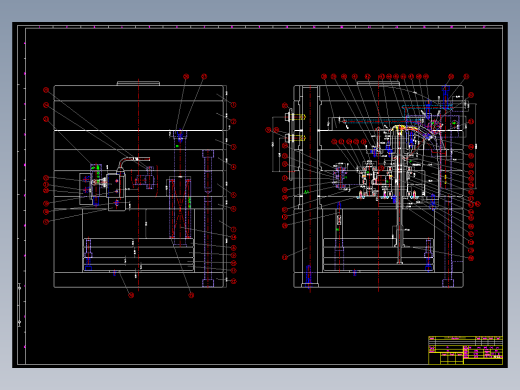The width and height of the screenshot is (520, 390).
Task: Click the yellow title block table
Action: tap(465, 350)
